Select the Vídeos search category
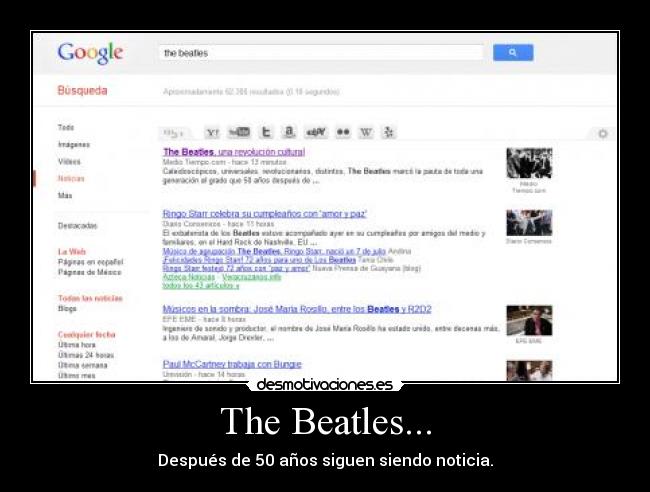Image resolution: width=650 pixels, height=492 pixels. click(69, 161)
